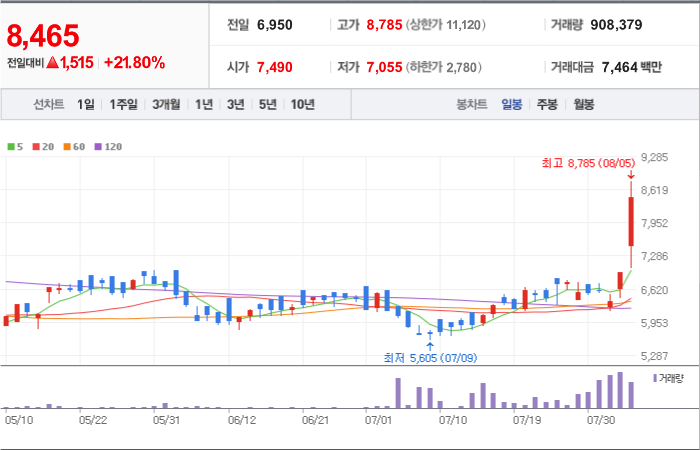
Task: Click the 봉차트 section label
Action: [x=471, y=105]
